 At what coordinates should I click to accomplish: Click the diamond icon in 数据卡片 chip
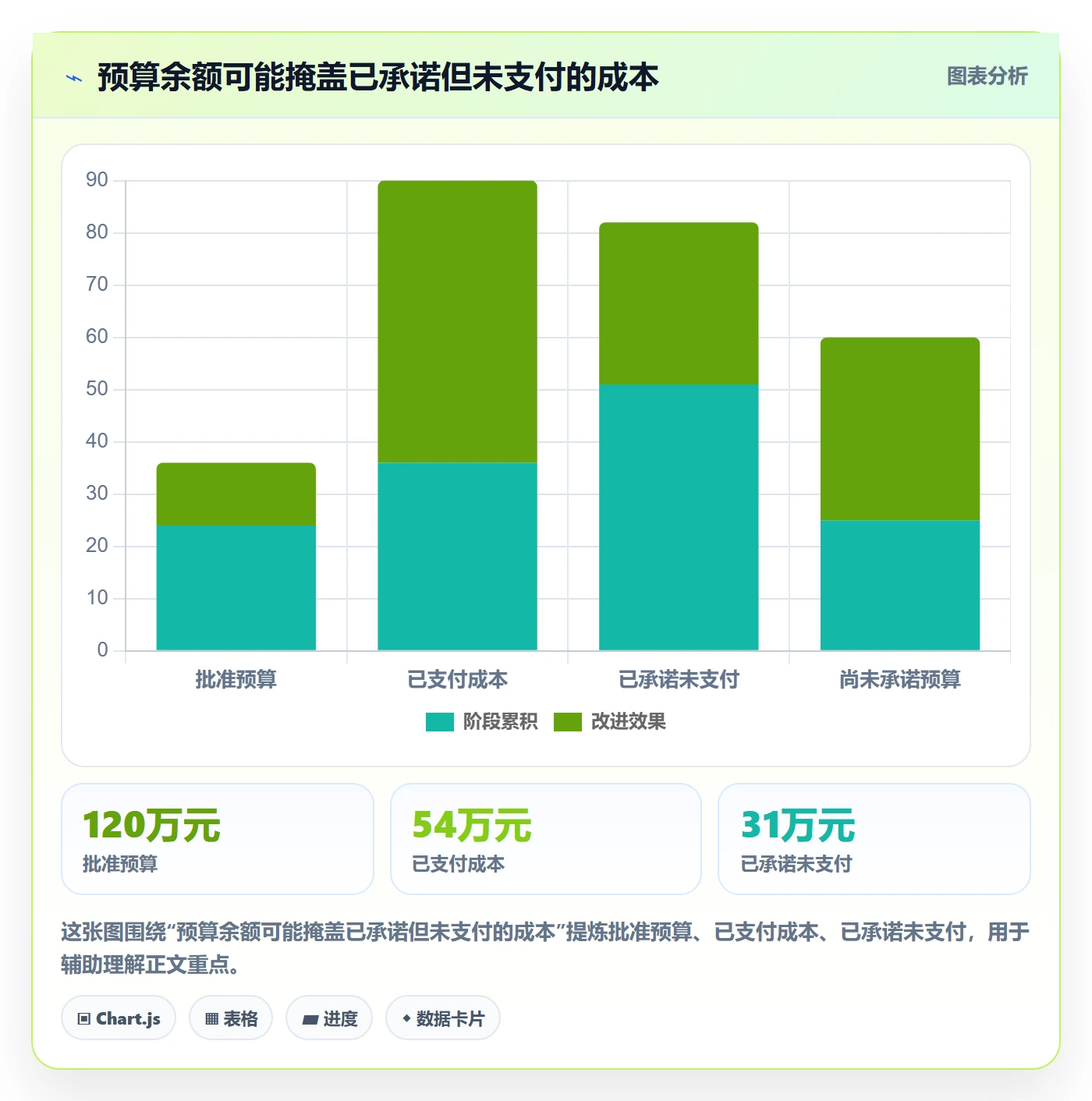coord(406,1018)
